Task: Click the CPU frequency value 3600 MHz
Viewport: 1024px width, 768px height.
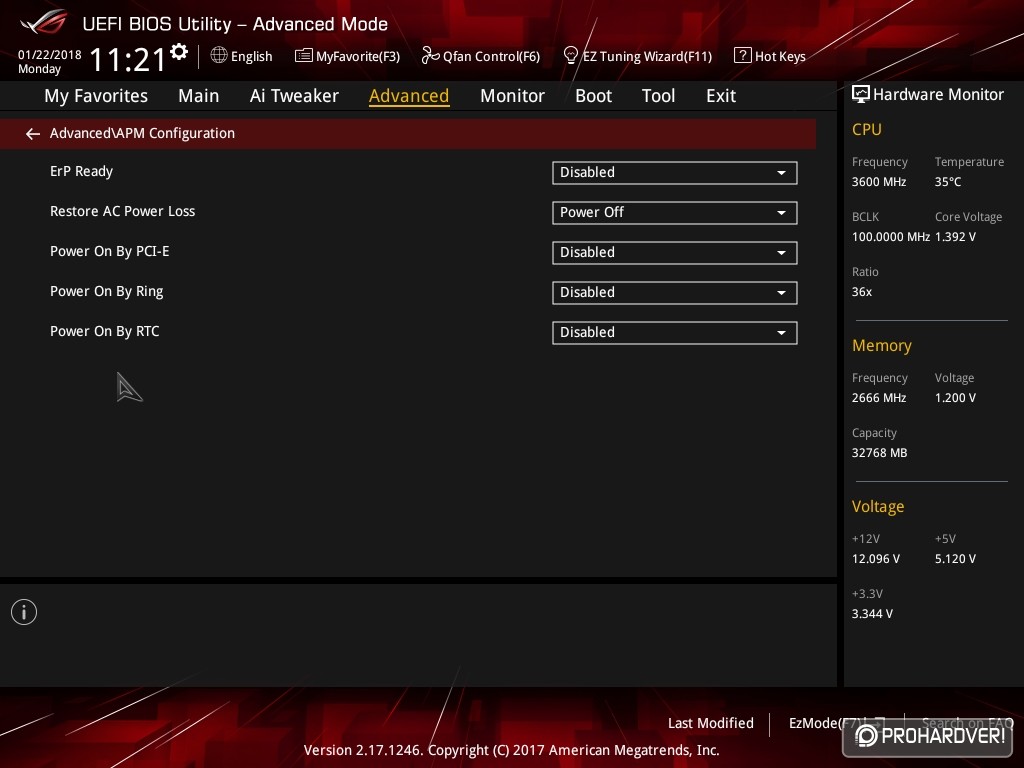Action: (x=879, y=182)
